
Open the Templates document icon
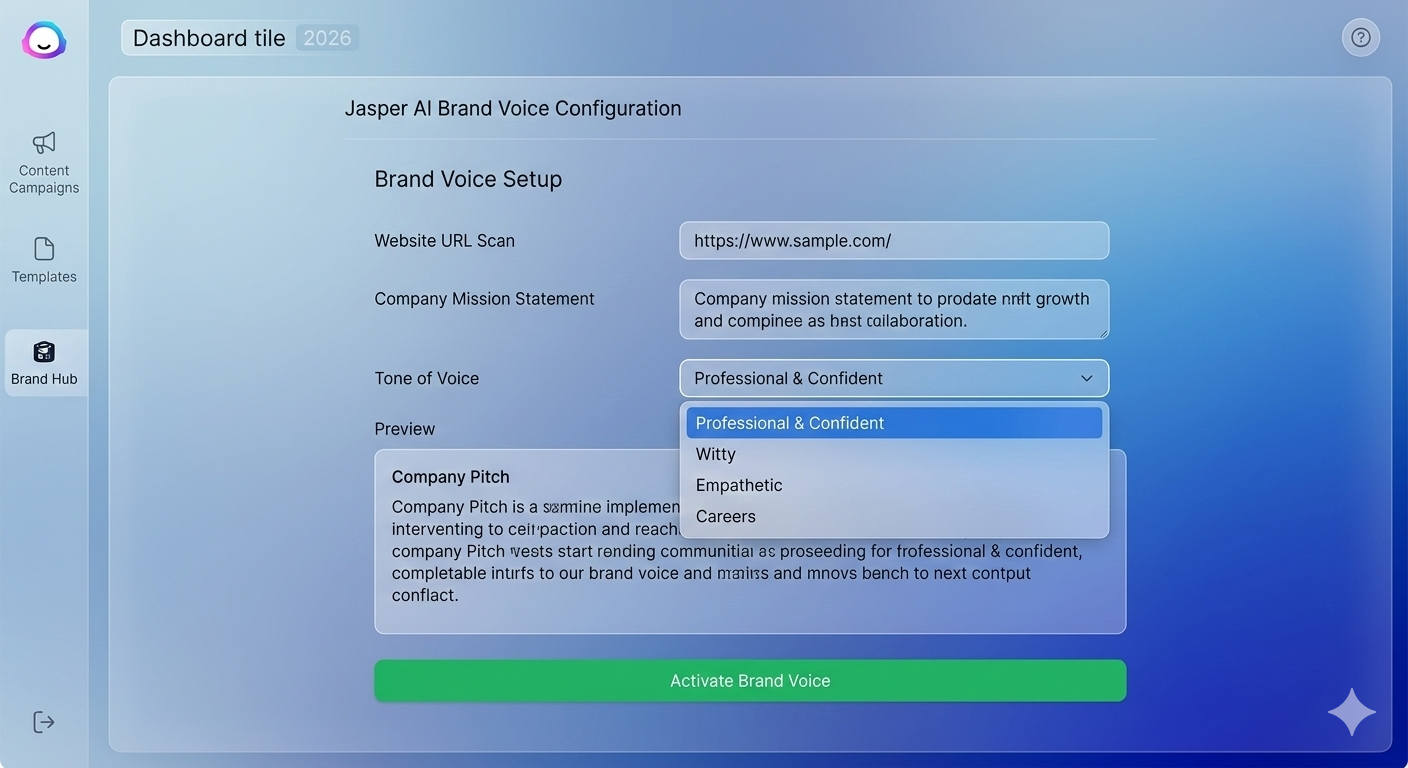[44, 249]
